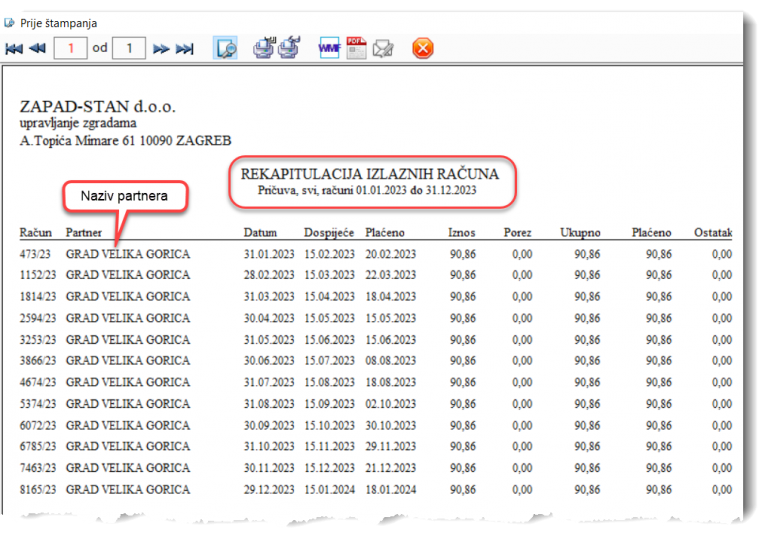Screen dimensions: 768x551
Task: Click the Iznos column header
Action: pyautogui.click(x=462, y=233)
